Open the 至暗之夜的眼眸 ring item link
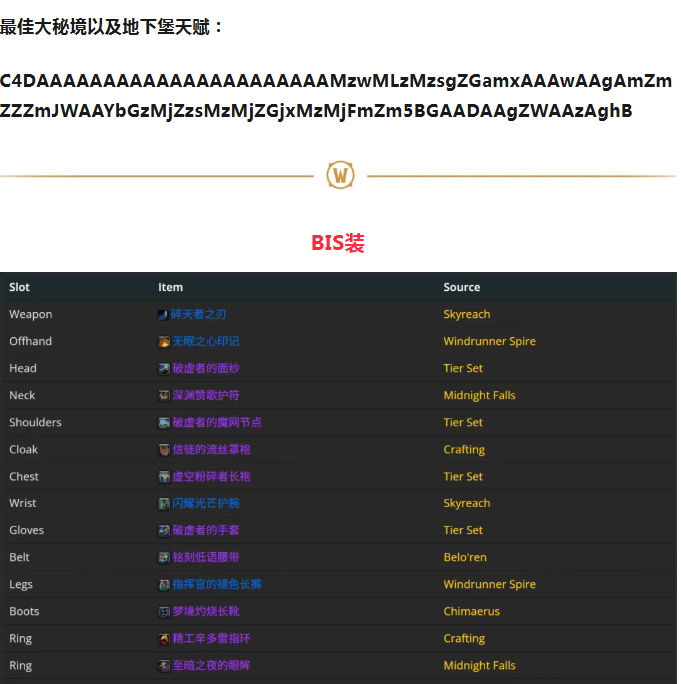 (211, 665)
